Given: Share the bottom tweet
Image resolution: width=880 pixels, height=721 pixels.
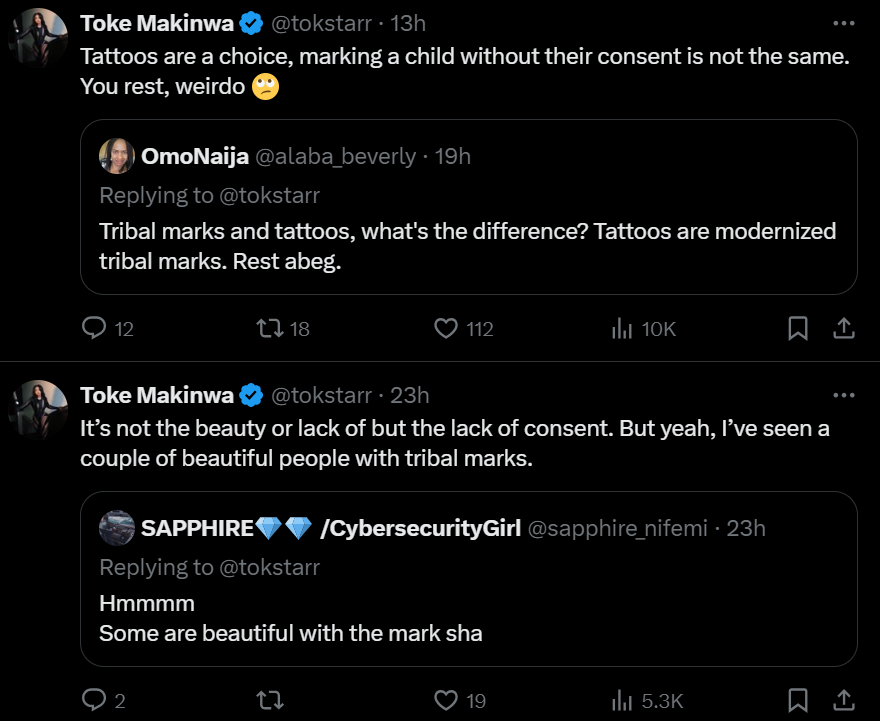Looking at the screenshot, I should (x=843, y=700).
